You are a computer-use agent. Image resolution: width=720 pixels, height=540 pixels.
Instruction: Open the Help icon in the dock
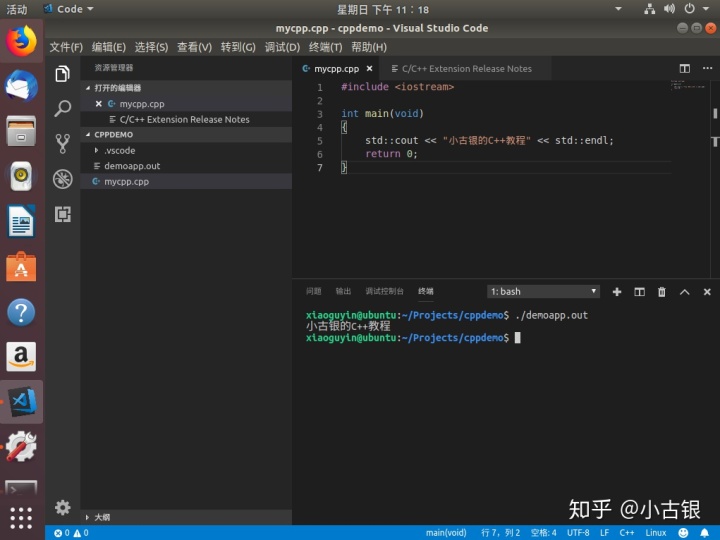pos(21,312)
